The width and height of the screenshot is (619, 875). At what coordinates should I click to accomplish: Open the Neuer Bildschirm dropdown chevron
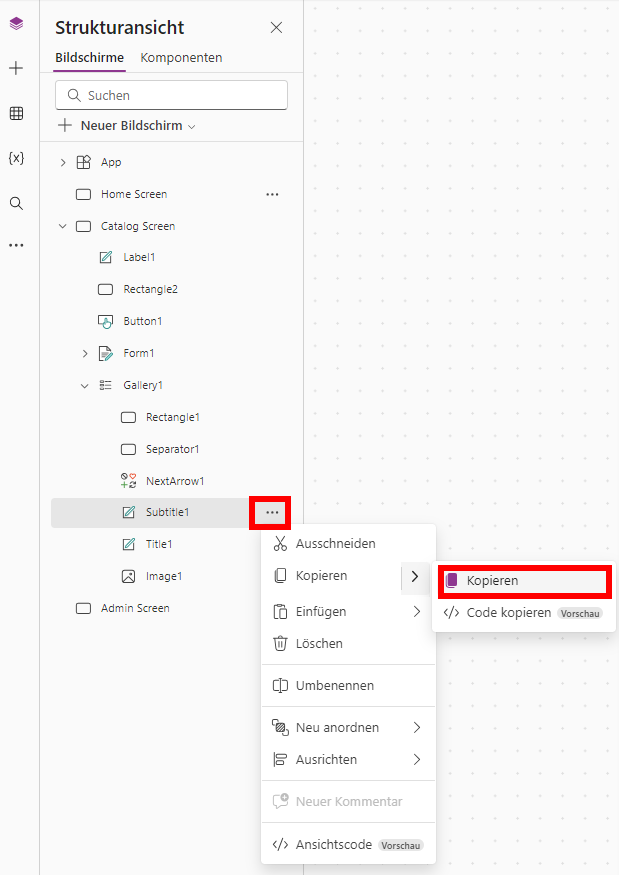point(192,127)
